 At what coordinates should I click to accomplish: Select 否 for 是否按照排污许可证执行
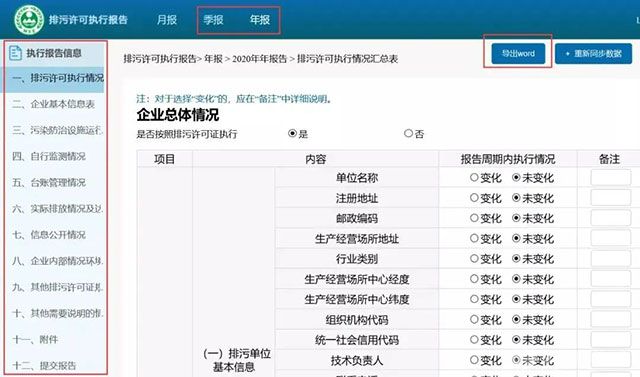pos(408,133)
